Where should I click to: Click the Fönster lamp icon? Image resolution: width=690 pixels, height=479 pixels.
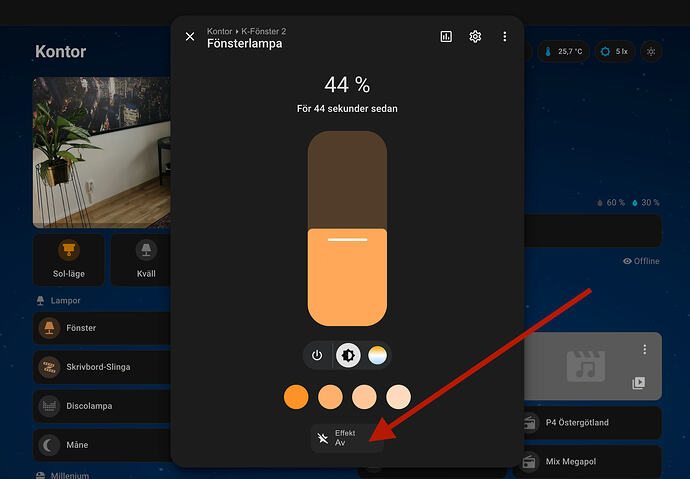pos(49,328)
